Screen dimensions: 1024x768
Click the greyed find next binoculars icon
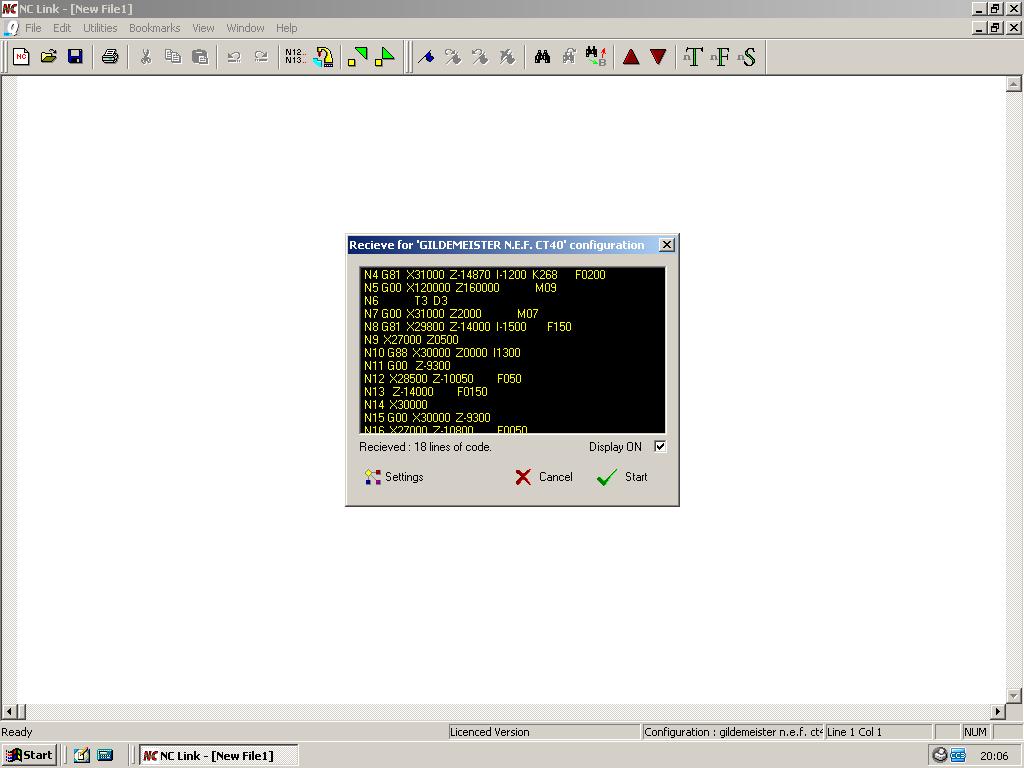pyautogui.click(x=569, y=57)
